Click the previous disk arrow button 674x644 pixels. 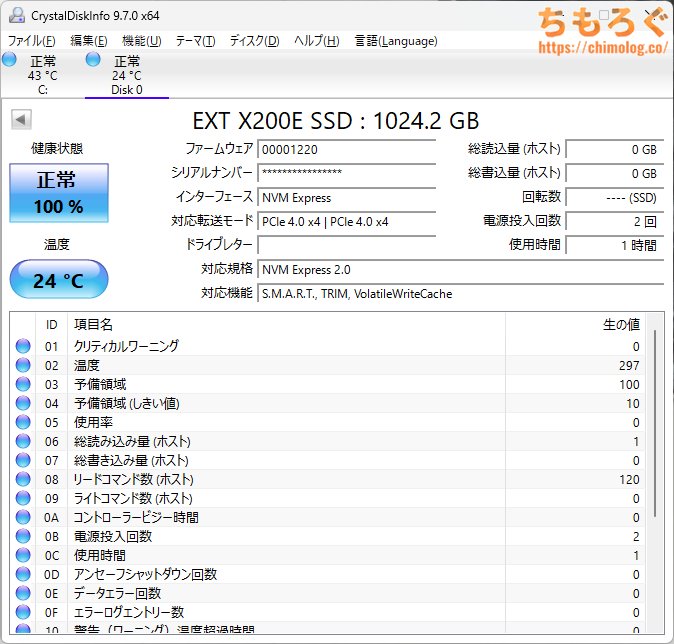21,119
